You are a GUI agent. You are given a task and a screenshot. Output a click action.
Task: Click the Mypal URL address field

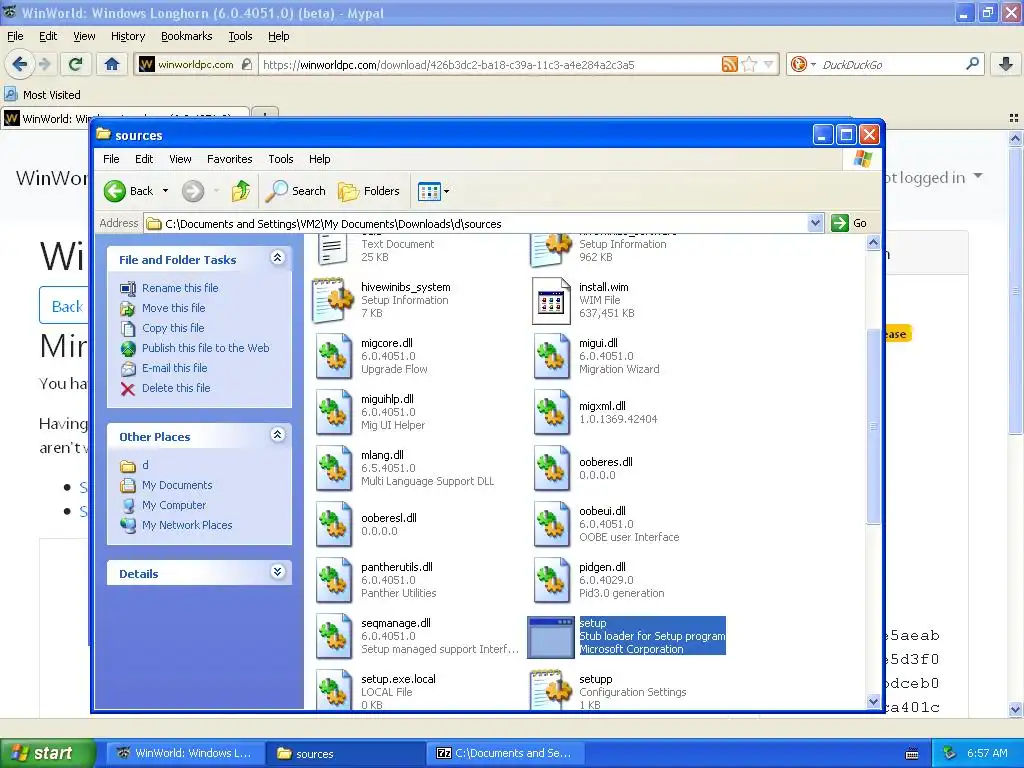click(489, 64)
